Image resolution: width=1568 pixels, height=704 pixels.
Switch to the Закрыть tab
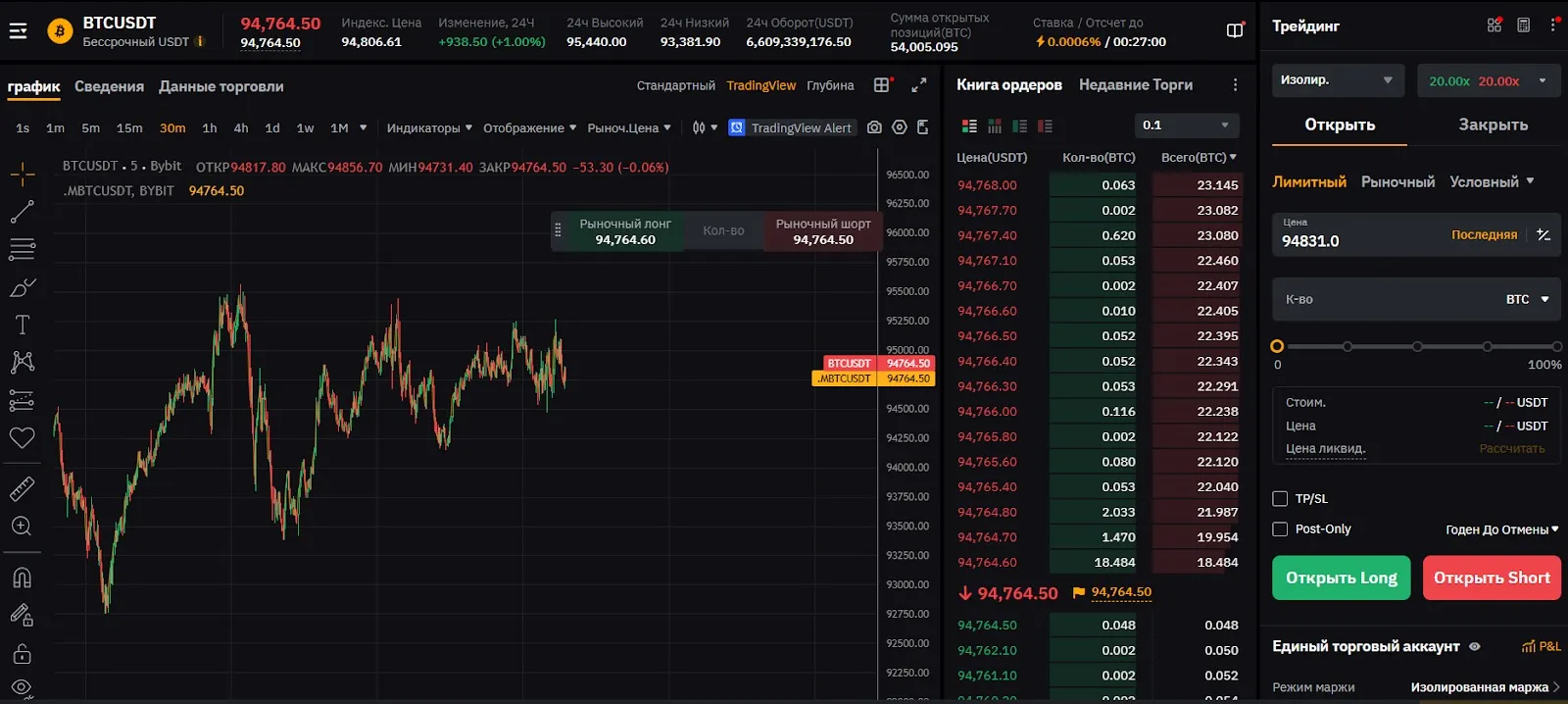pos(1493,125)
